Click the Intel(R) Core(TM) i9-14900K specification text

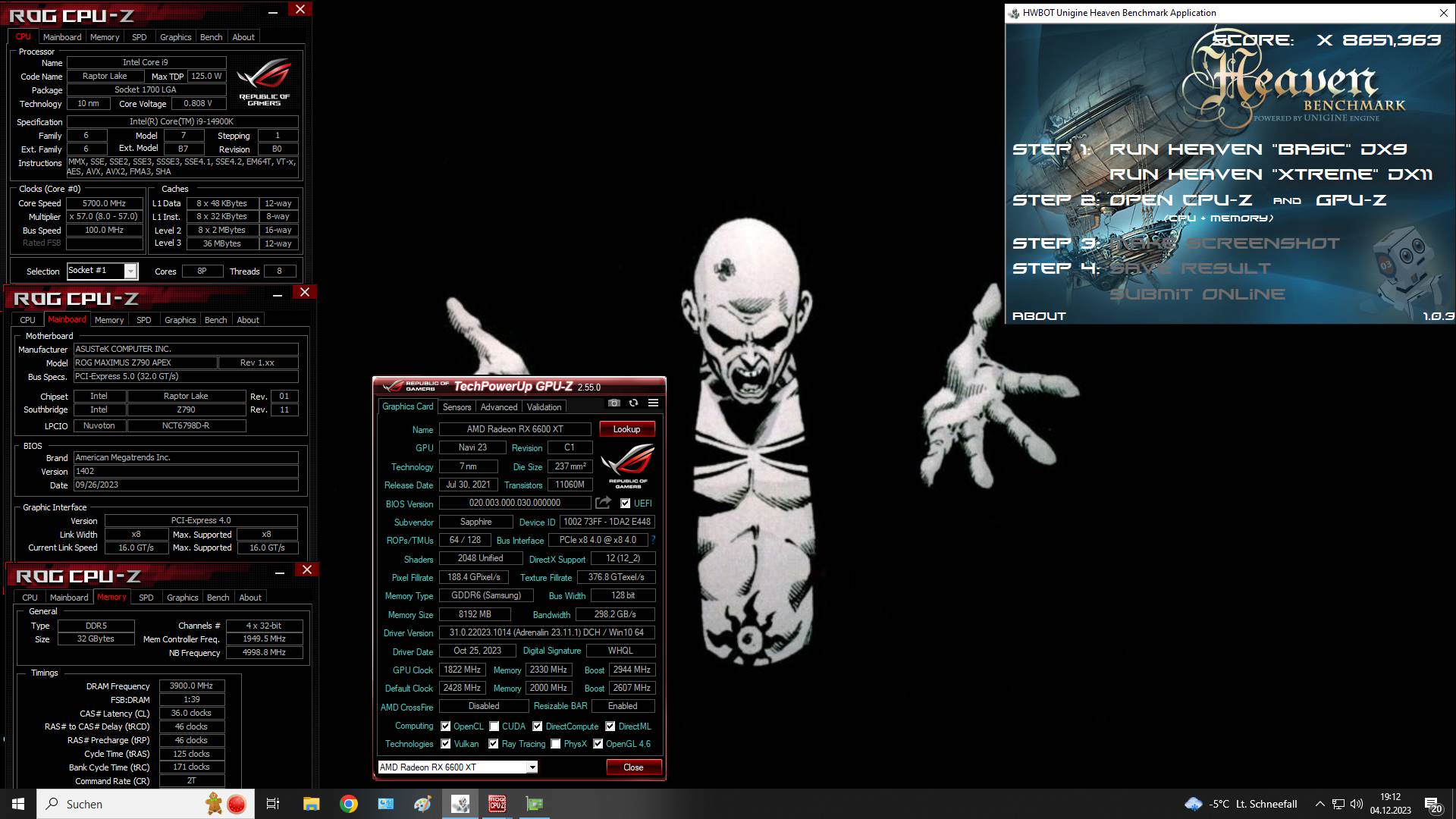[182, 121]
